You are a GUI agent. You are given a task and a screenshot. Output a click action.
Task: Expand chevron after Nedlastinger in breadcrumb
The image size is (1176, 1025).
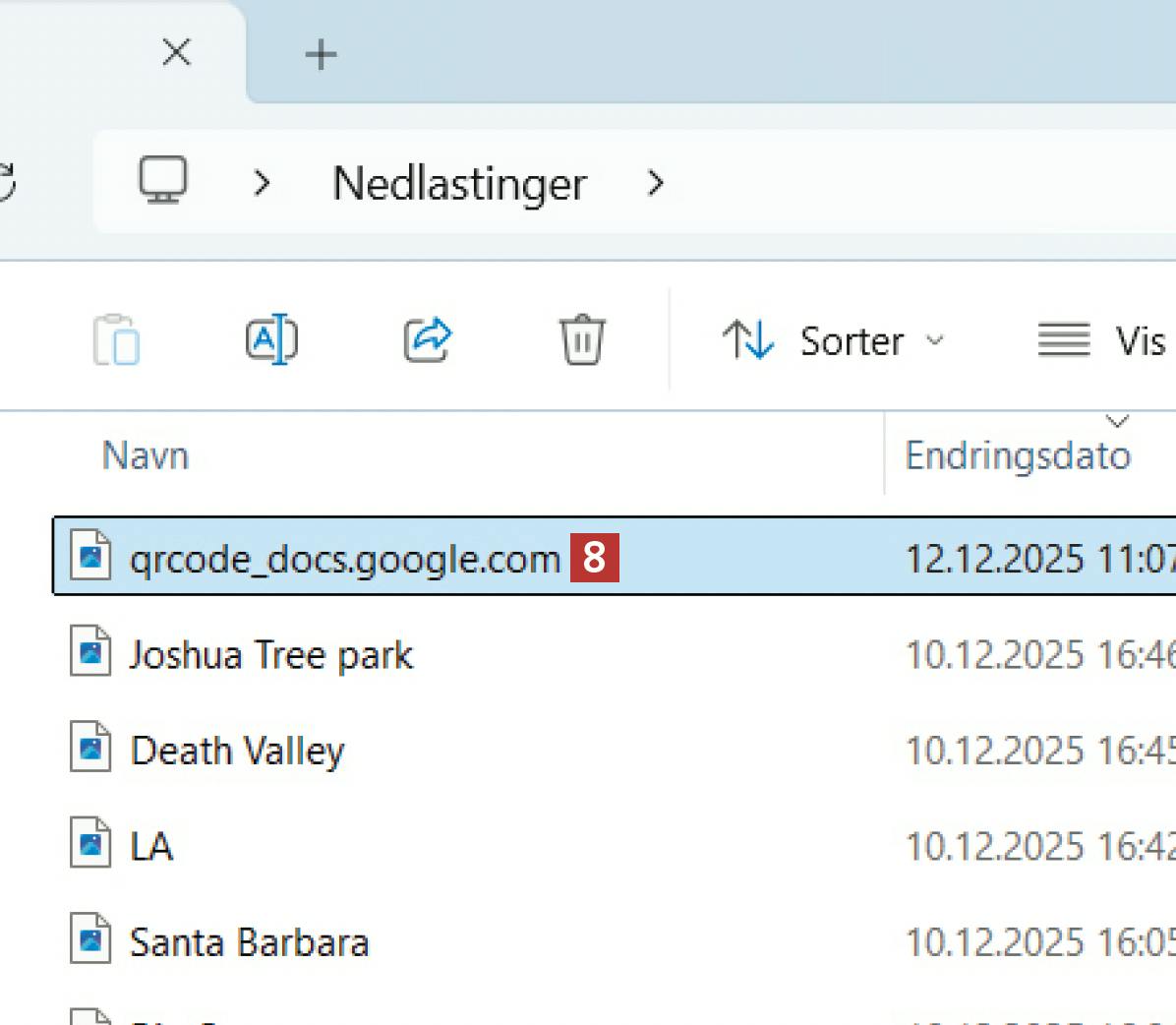click(x=656, y=183)
